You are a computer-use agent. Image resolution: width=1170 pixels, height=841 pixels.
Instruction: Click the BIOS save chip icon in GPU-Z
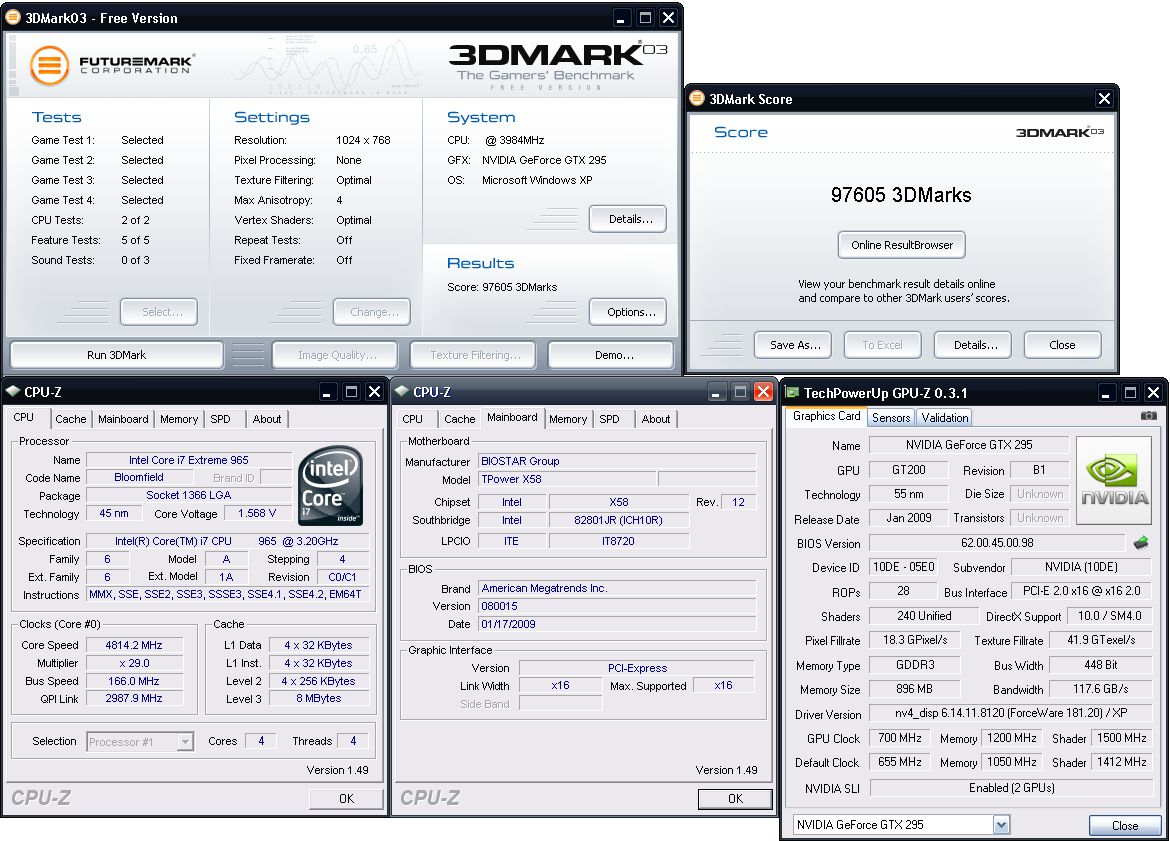(1140, 543)
